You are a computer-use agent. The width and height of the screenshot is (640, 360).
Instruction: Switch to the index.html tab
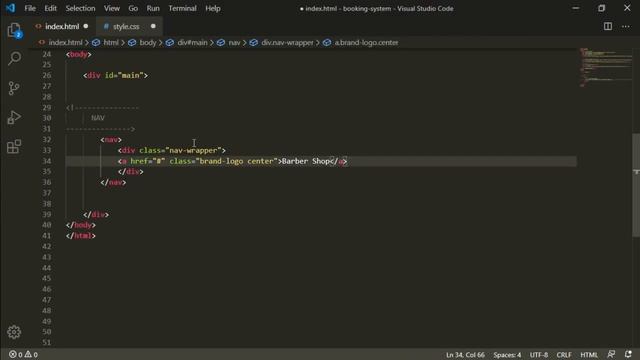62,27
